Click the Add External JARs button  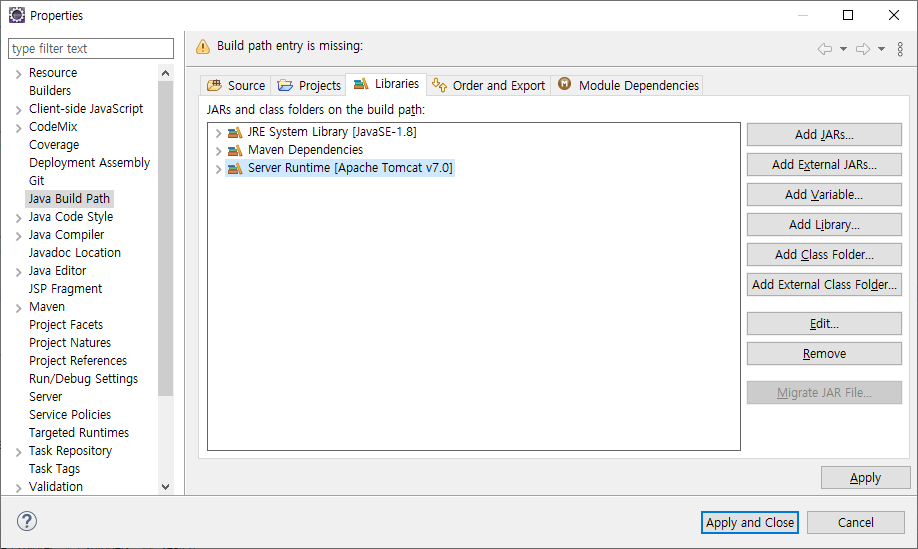824,164
